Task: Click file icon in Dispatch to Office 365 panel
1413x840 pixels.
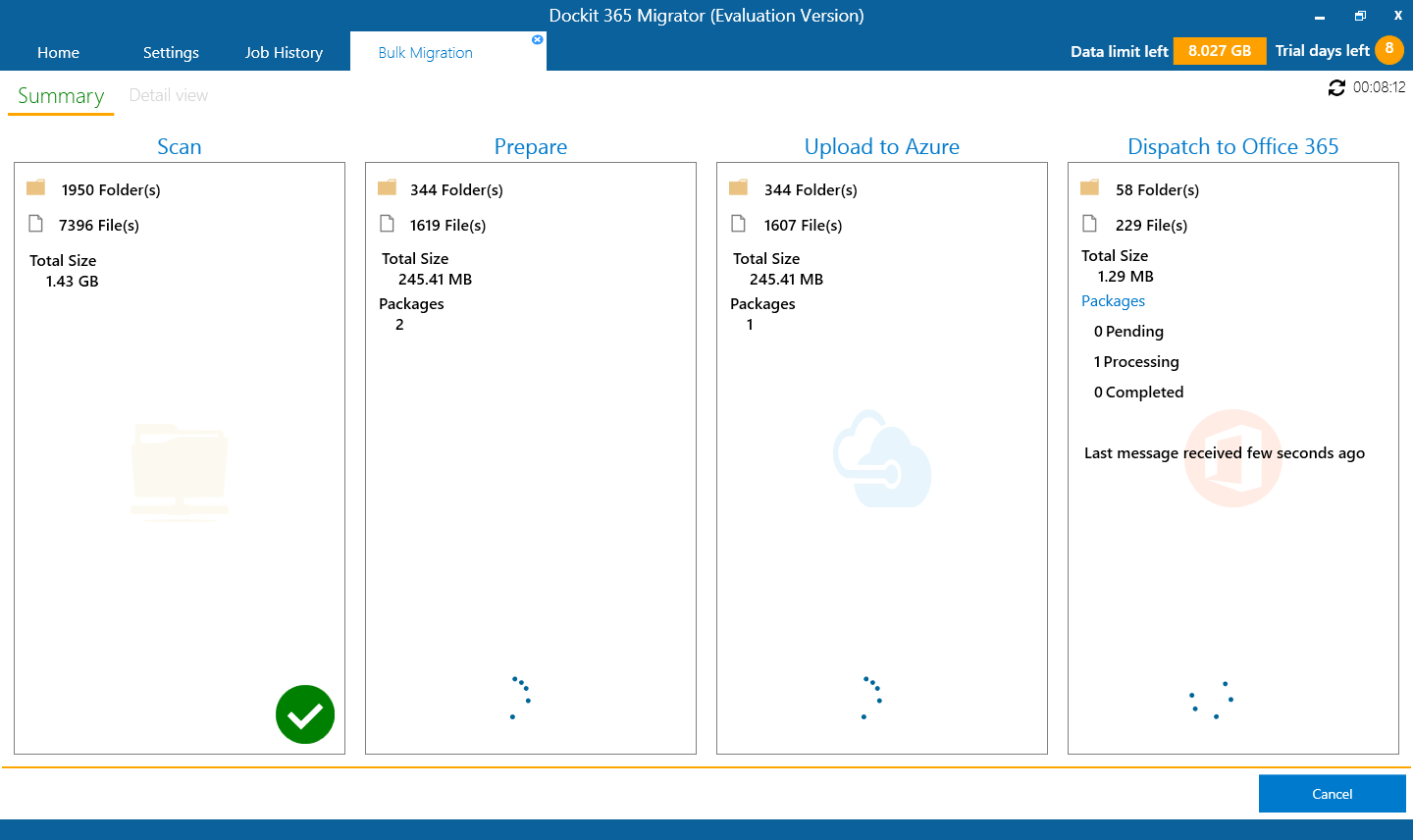Action: [1090, 224]
